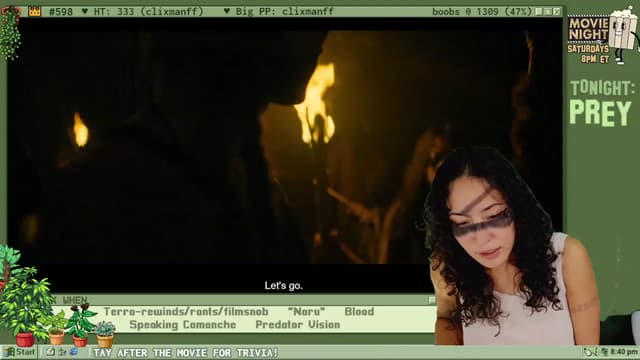Viewport: 640px width, 360px height.
Task: Open the blue browser quick-launch icon
Action: [x=73, y=352]
